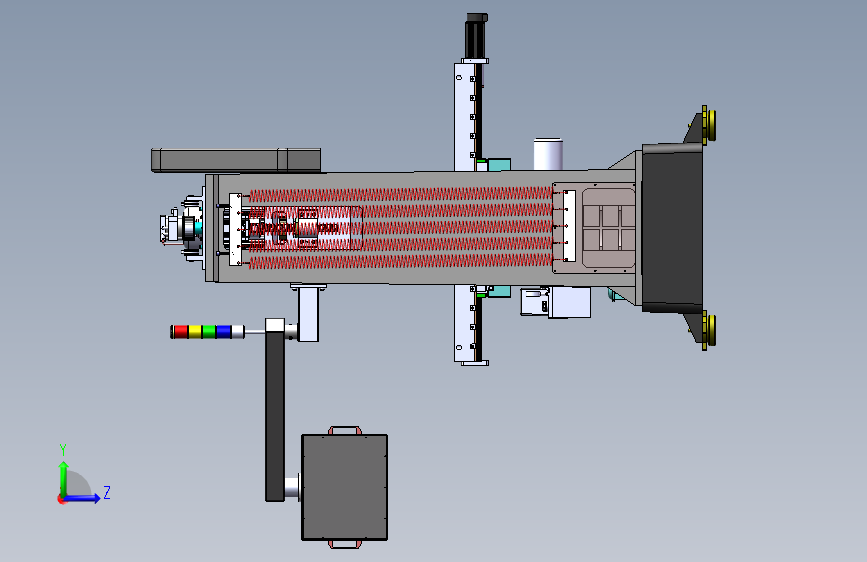Select the black vertical support arm
Viewport: 867px width, 562px height.
point(275,416)
